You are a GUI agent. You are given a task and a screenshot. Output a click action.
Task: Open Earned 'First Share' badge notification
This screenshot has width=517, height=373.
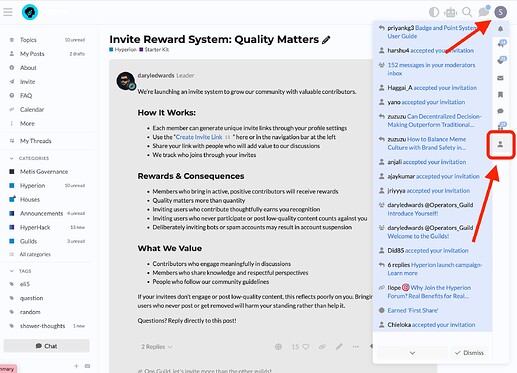click(432, 311)
